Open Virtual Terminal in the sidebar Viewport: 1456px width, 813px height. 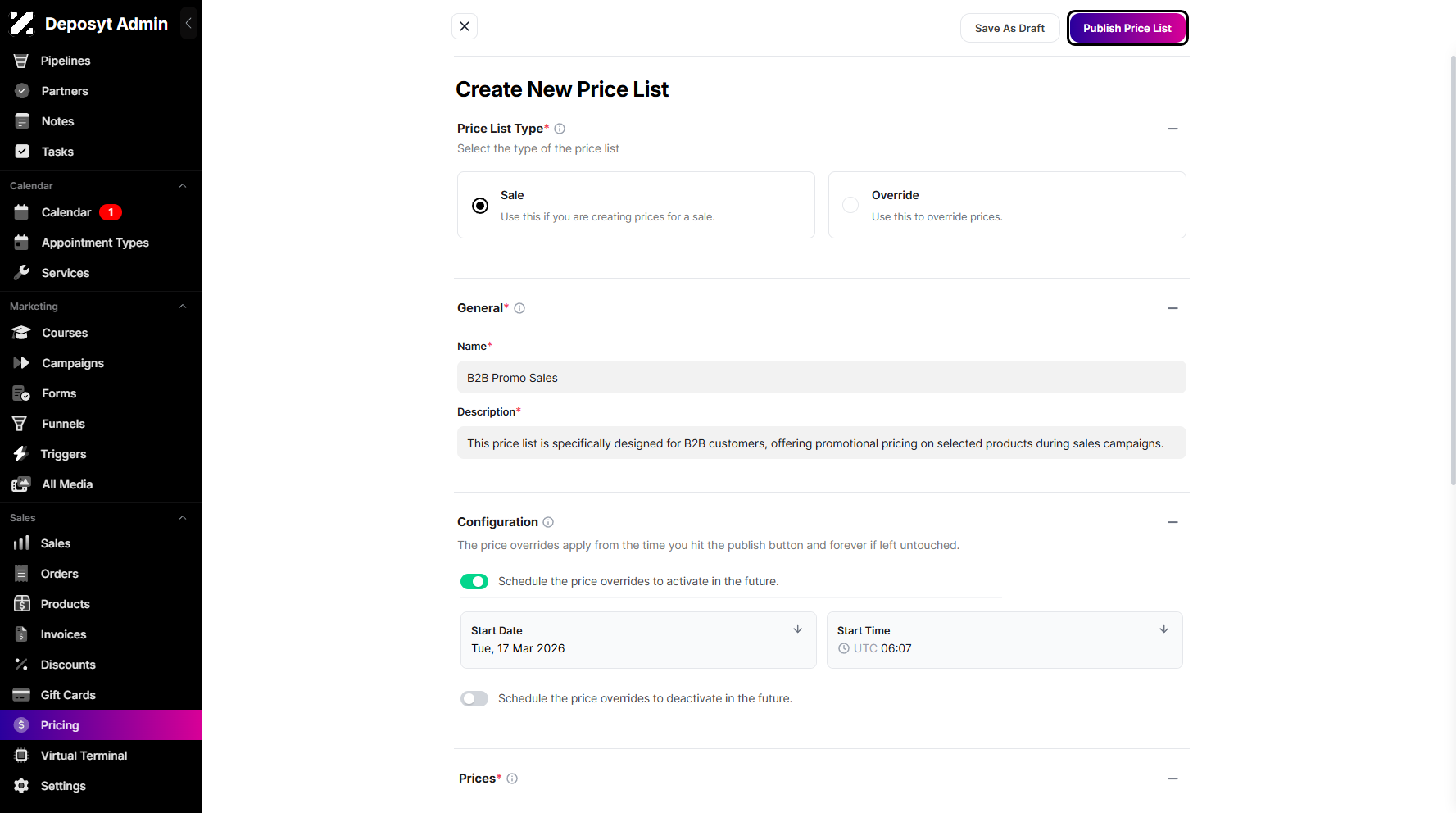tap(101, 756)
